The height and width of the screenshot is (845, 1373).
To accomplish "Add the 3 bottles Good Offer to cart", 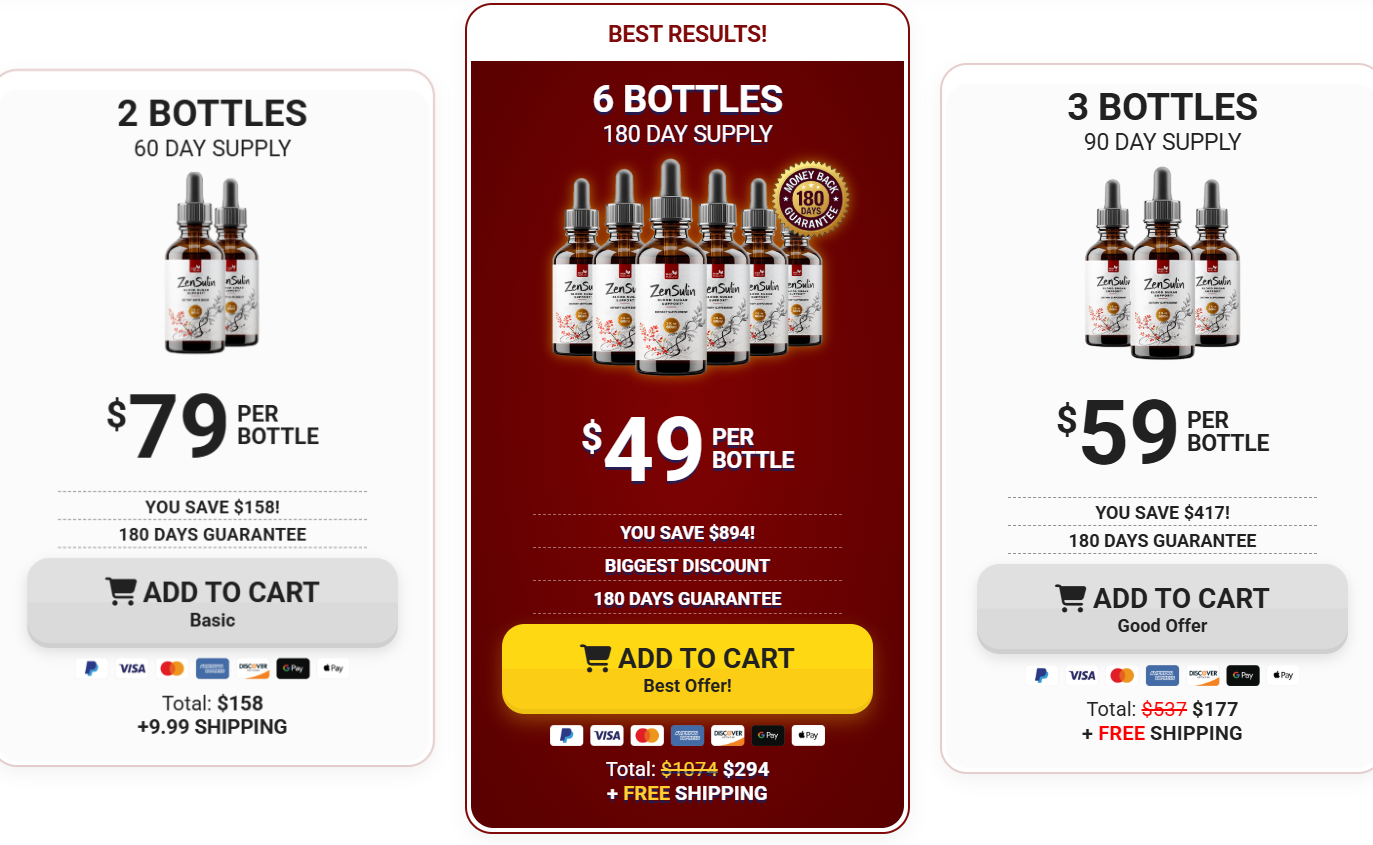I will (x=1162, y=609).
